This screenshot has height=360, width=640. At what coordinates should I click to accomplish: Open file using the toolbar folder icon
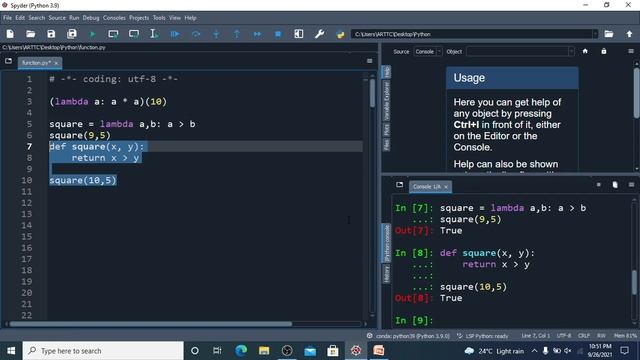(31, 34)
